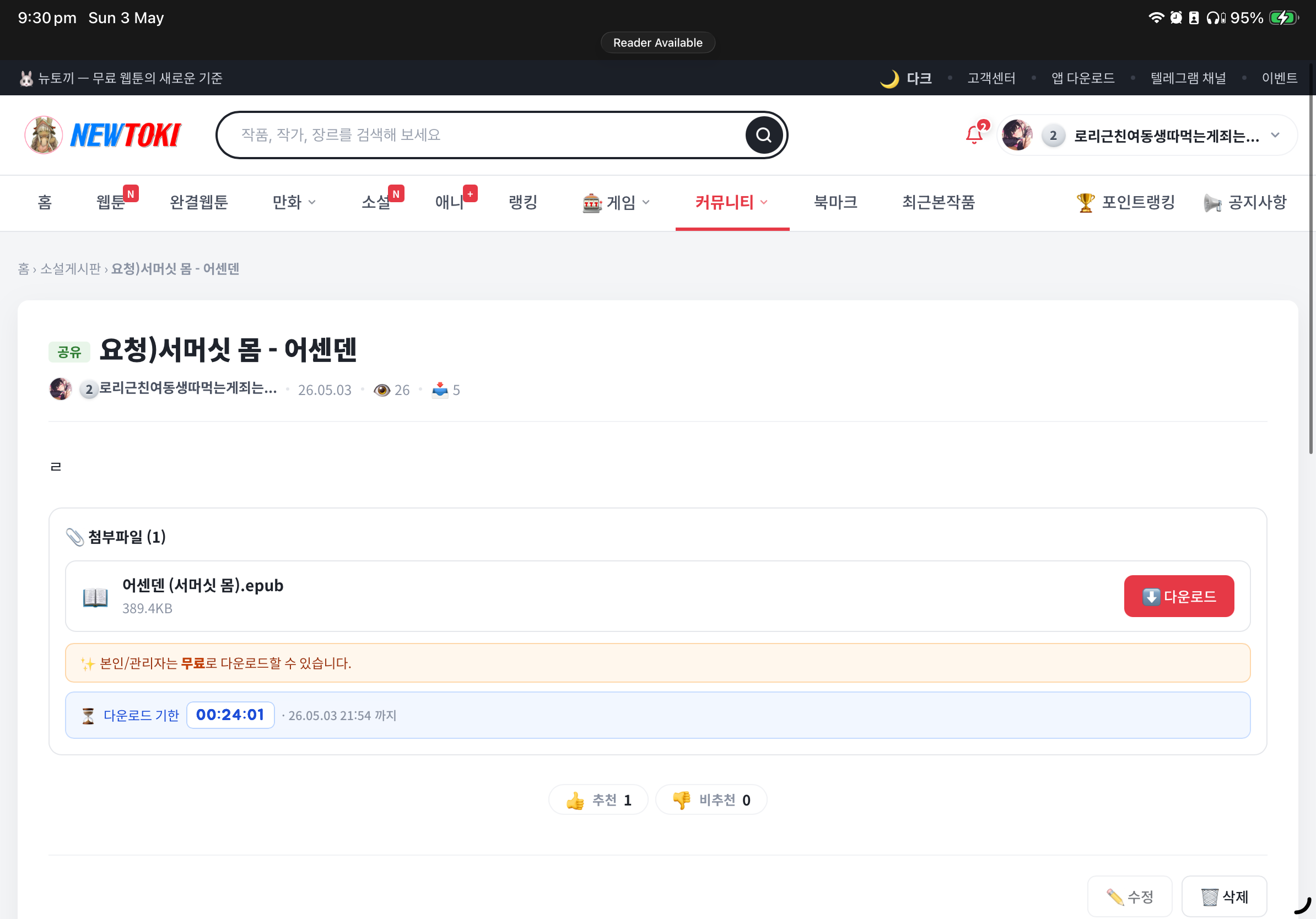Download the epub with 다운로드 button
The image size is (1316, 919).
click(1178, 597)
